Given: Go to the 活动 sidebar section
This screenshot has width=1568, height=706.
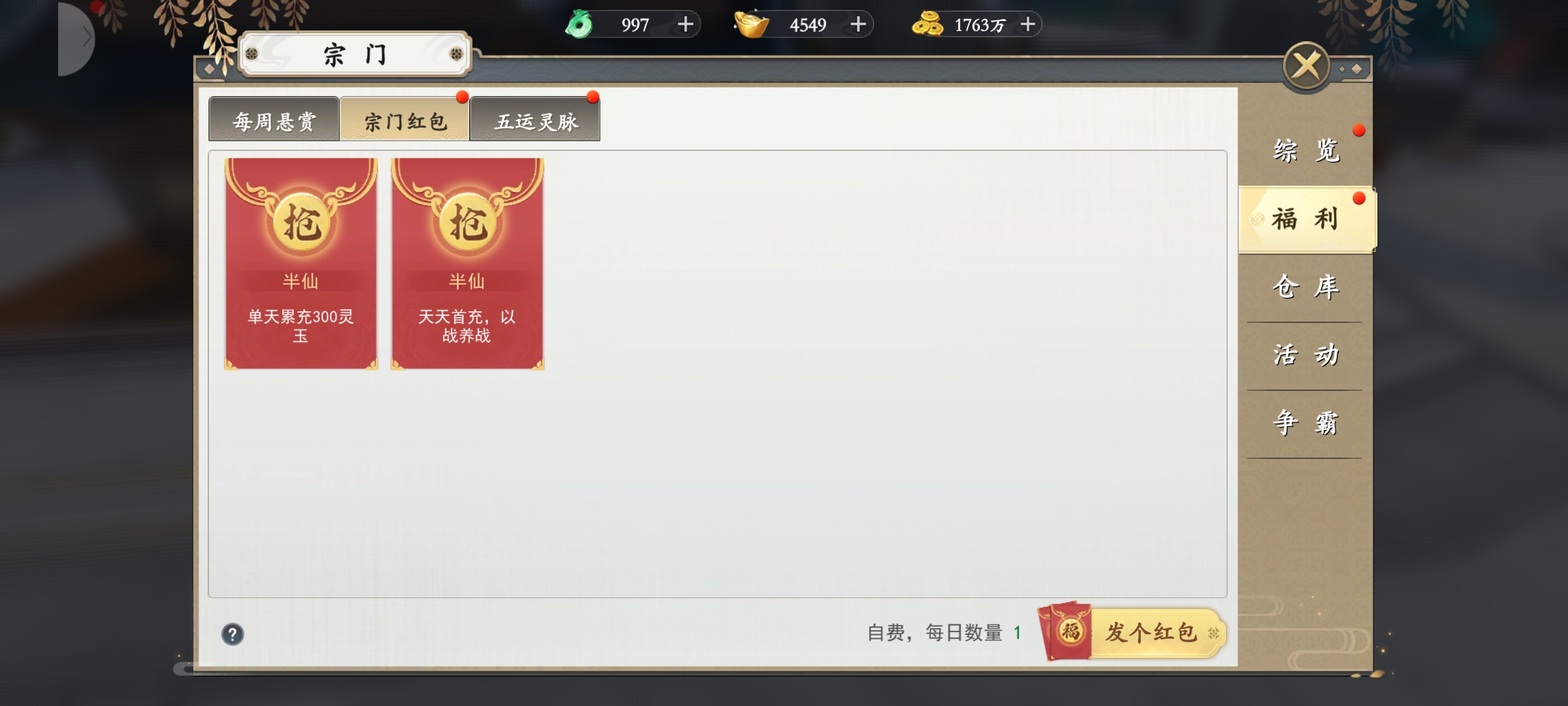Looking at the screenshot, I should pyautogui.click(x=1306, y=356).
